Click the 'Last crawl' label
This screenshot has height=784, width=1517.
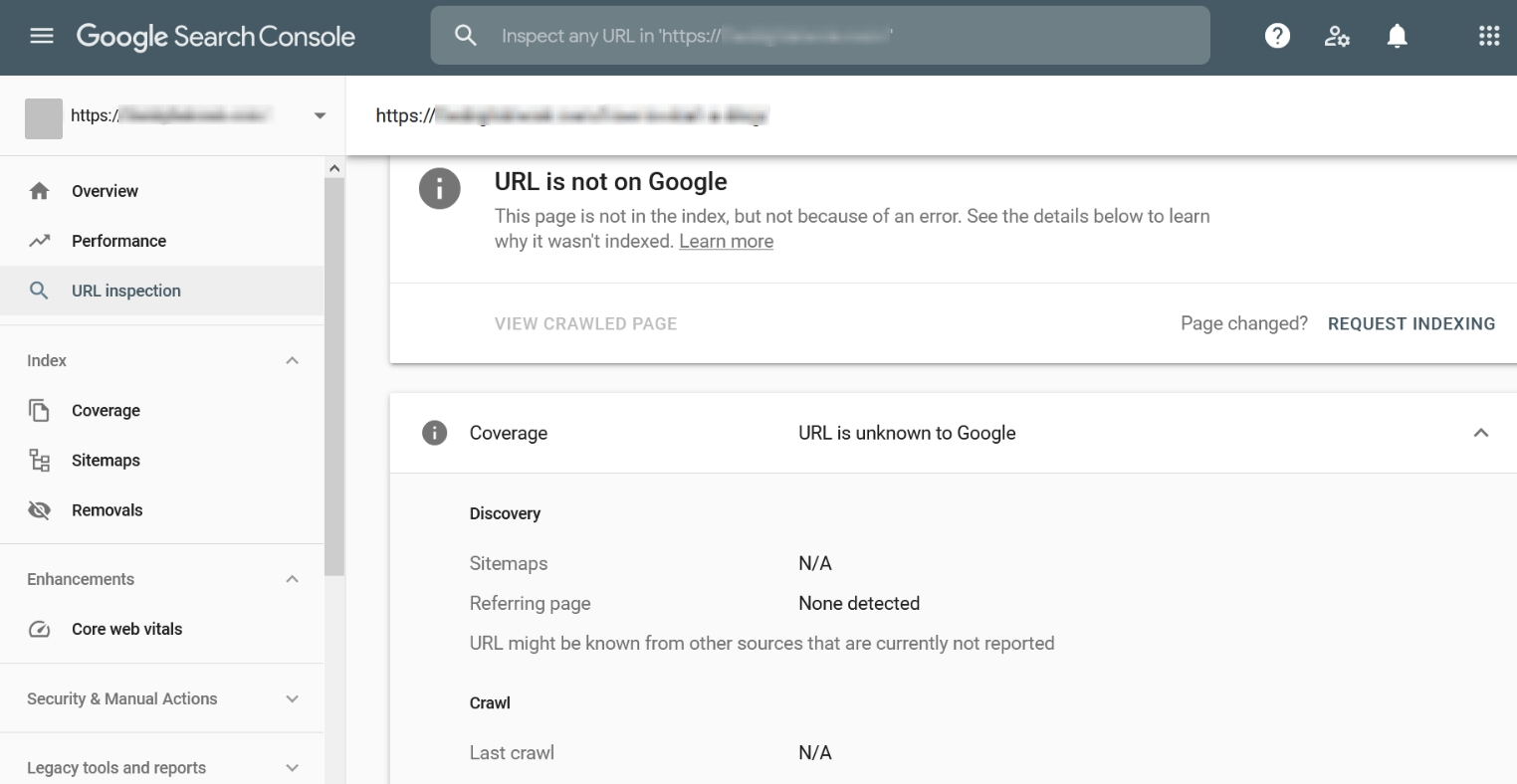[x=512, y=752]
